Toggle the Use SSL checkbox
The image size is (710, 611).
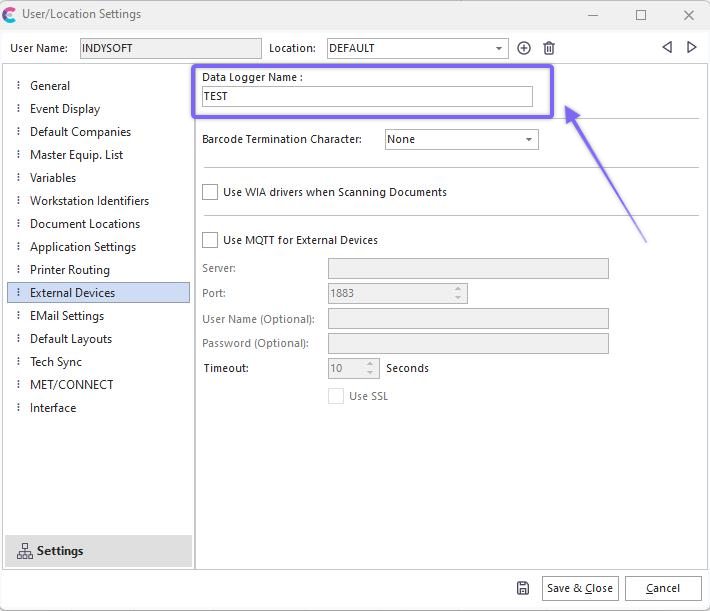pyautogui.click(x=336, y=396)
